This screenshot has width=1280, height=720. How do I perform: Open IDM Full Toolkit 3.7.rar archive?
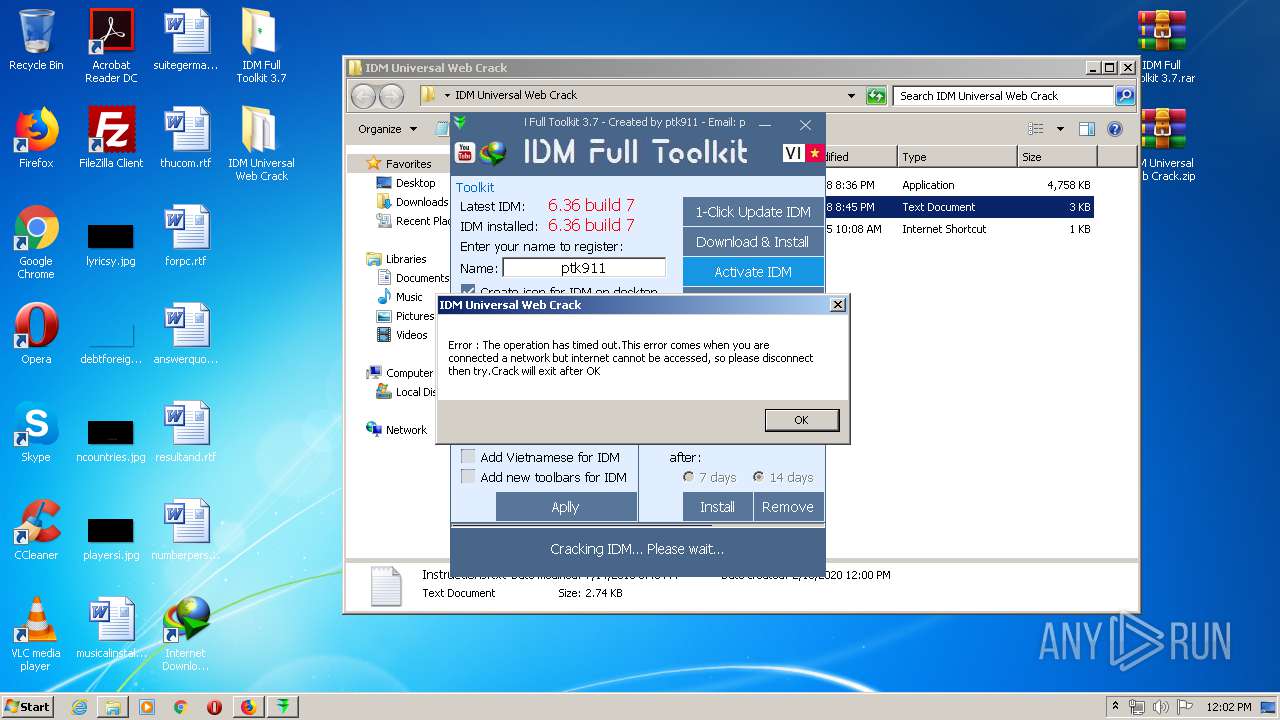(1163, 46)
